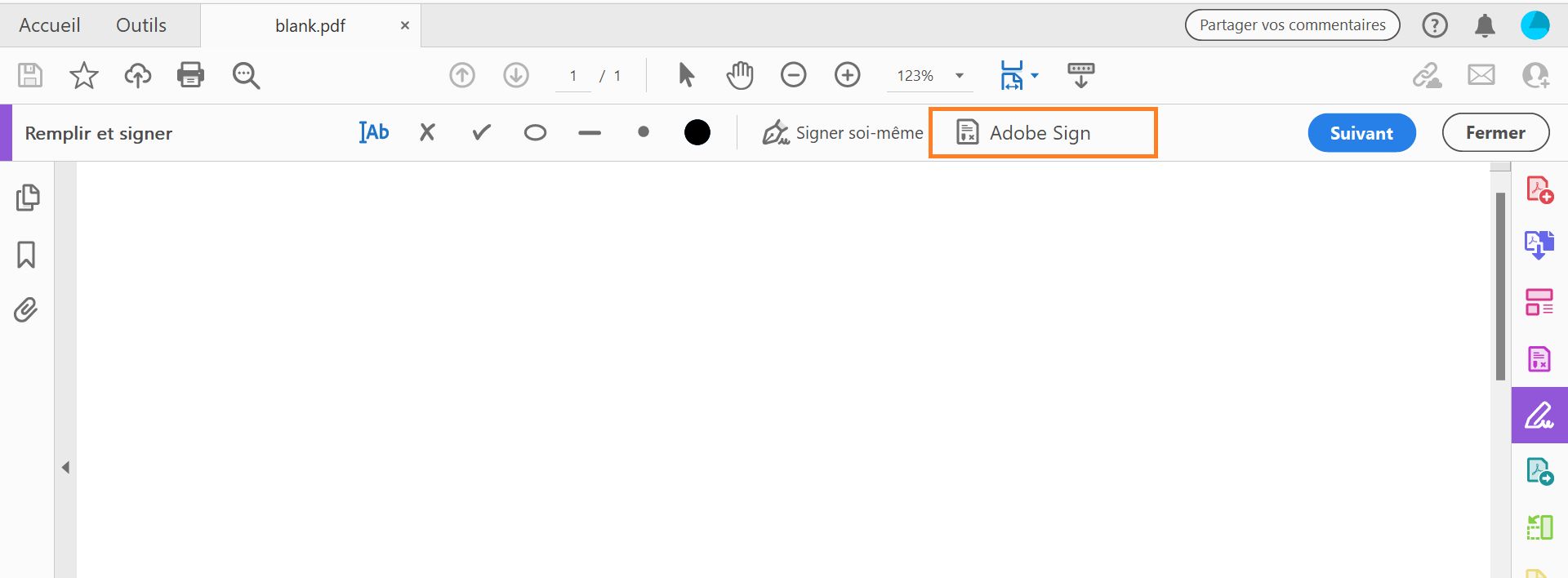Open the 123% zoom level dropdown

coord(930,76)
